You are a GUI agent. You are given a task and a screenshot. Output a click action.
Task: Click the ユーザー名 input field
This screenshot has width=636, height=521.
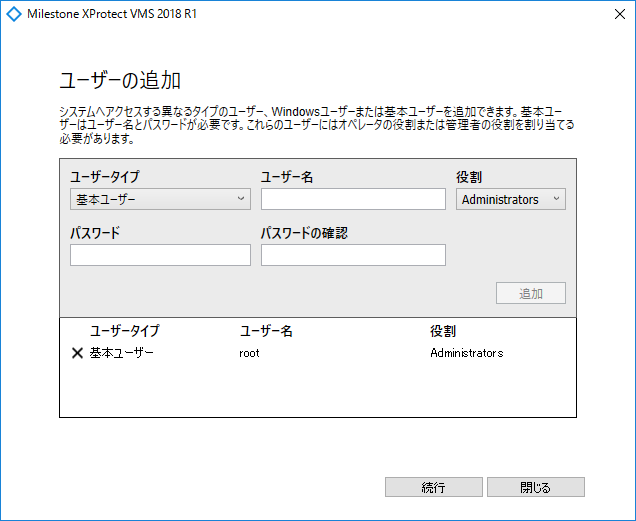point(353,199)
